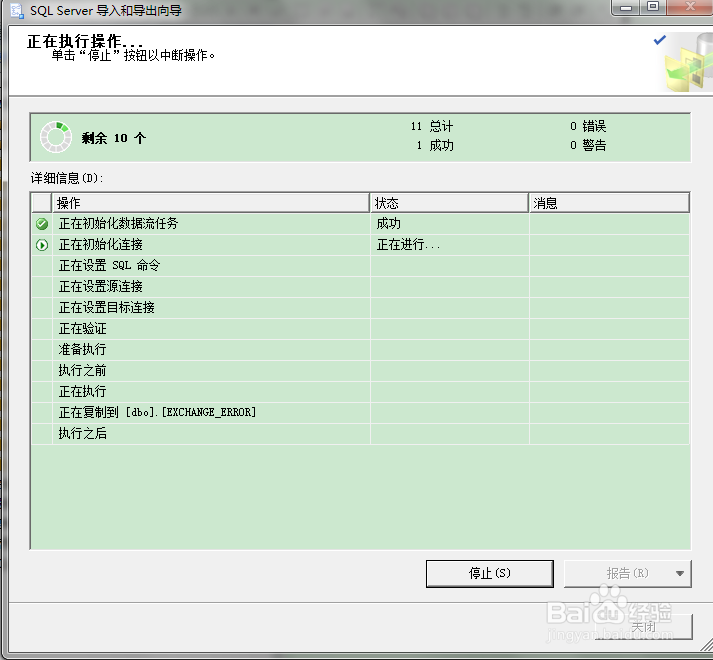Click the 1 成功 summary text
Screen dimensions: 713x660
(435, 146)
